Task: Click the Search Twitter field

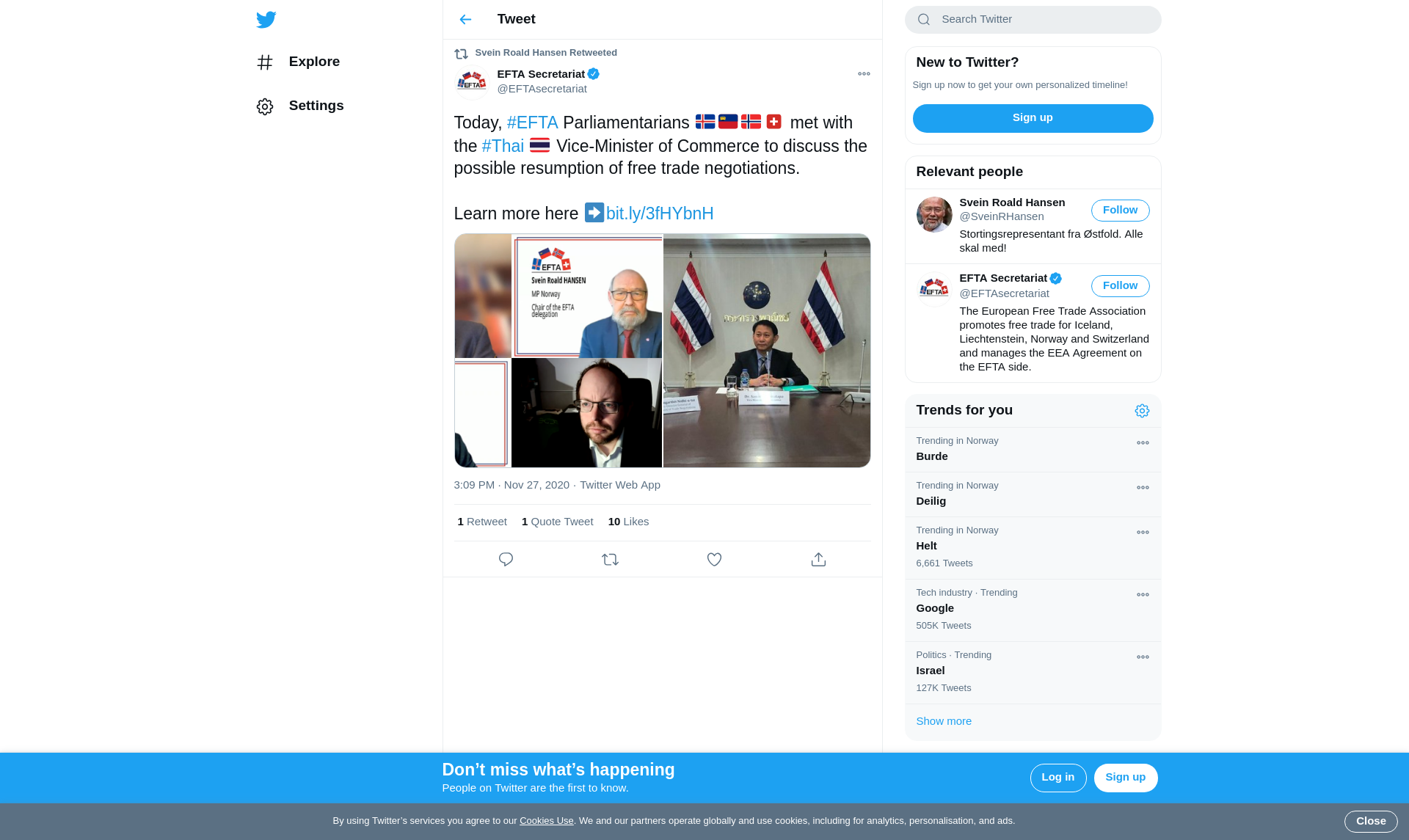Action: pyautogui.click(x=1033, y=20)
